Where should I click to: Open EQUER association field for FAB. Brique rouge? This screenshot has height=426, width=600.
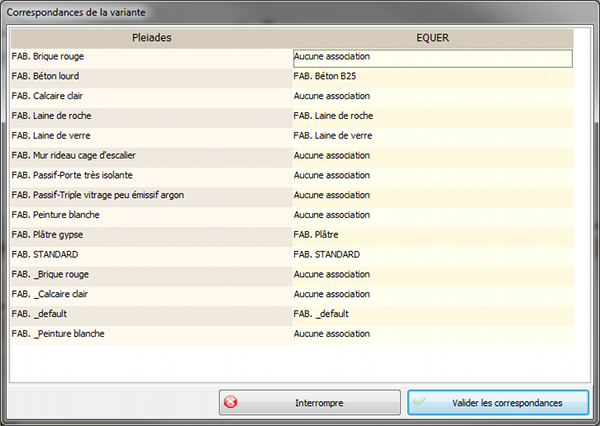point(433,59)
